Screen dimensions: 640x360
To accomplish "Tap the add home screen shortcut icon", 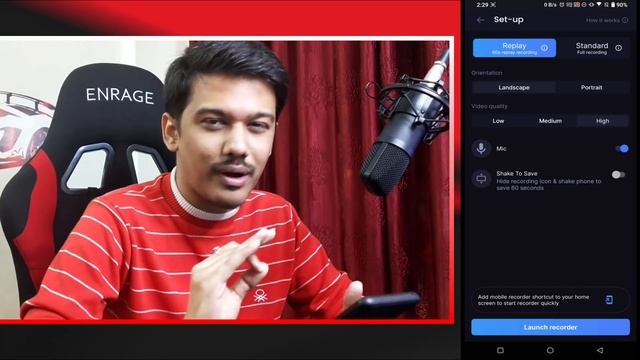I will click(x=609, y=300).
